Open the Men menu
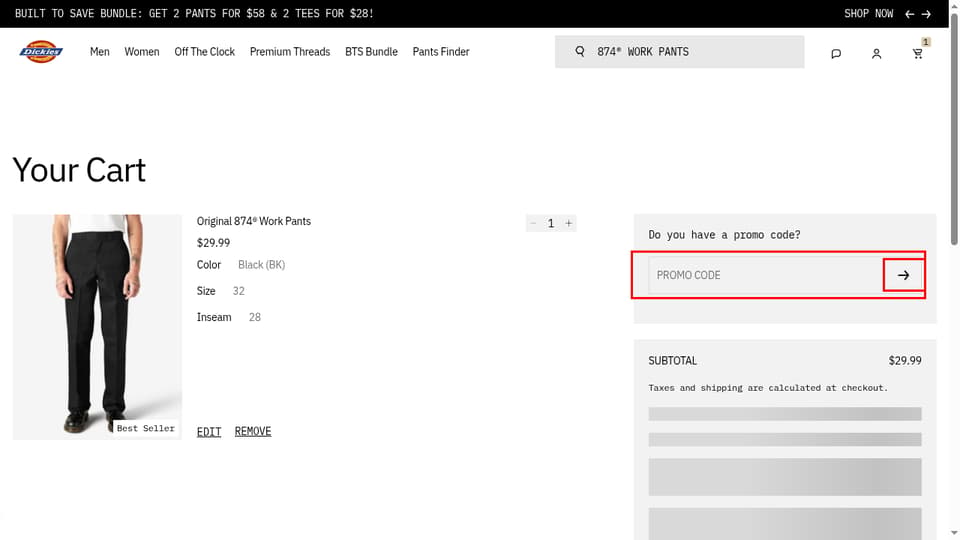The width and height of the screenshot is (960, 540). (x=100, y=52)
